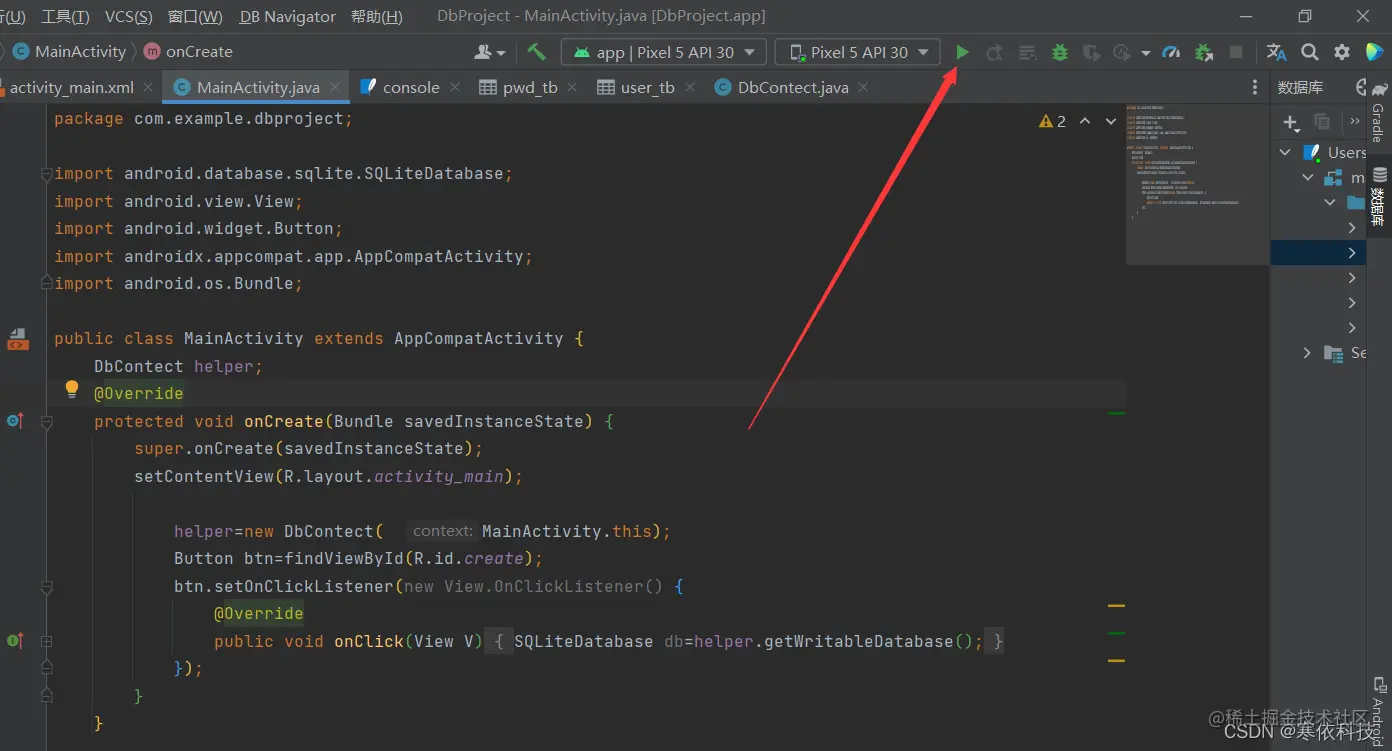Close the MainActivity.java tab

[335, 88]
